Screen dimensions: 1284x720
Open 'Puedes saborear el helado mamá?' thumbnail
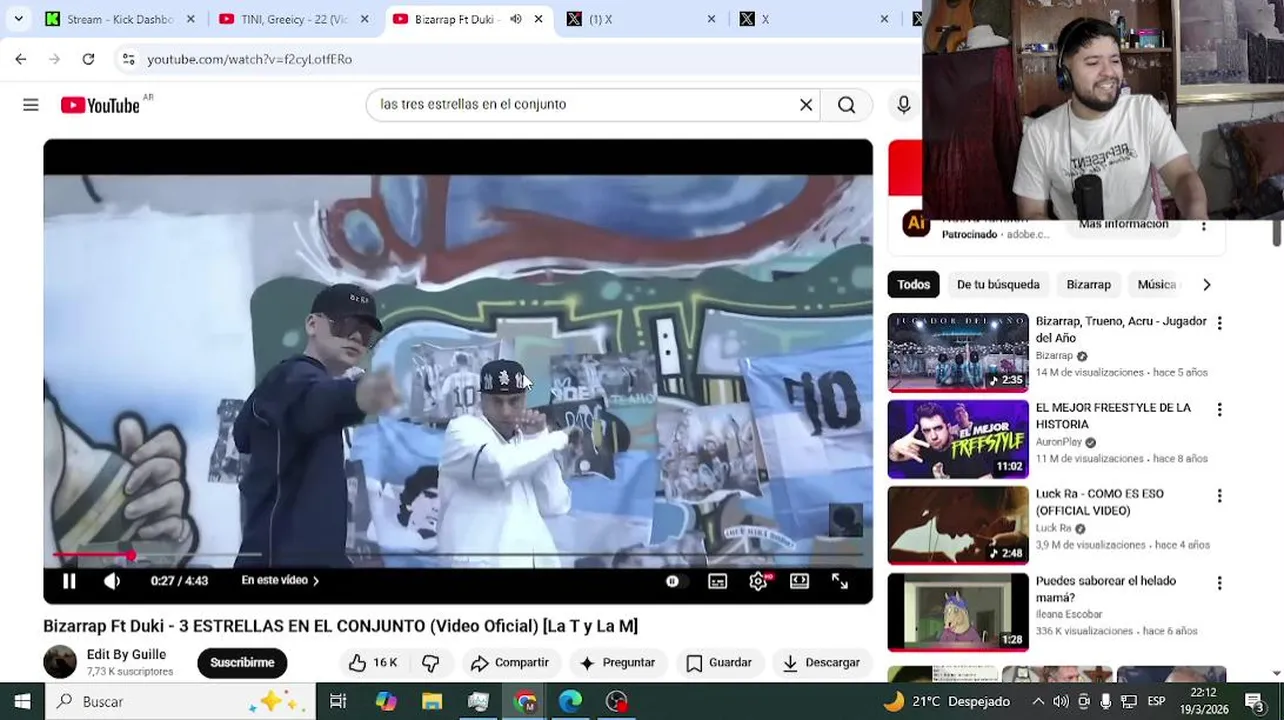pyautogui.click(x=958, y=612)
